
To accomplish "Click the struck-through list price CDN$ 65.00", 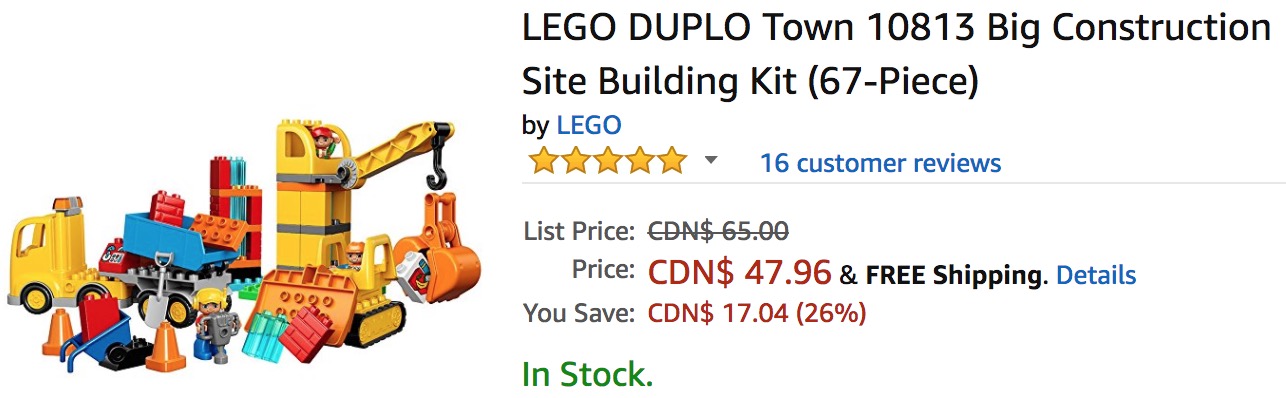I will pyautogui.click(x=718, y=232).
